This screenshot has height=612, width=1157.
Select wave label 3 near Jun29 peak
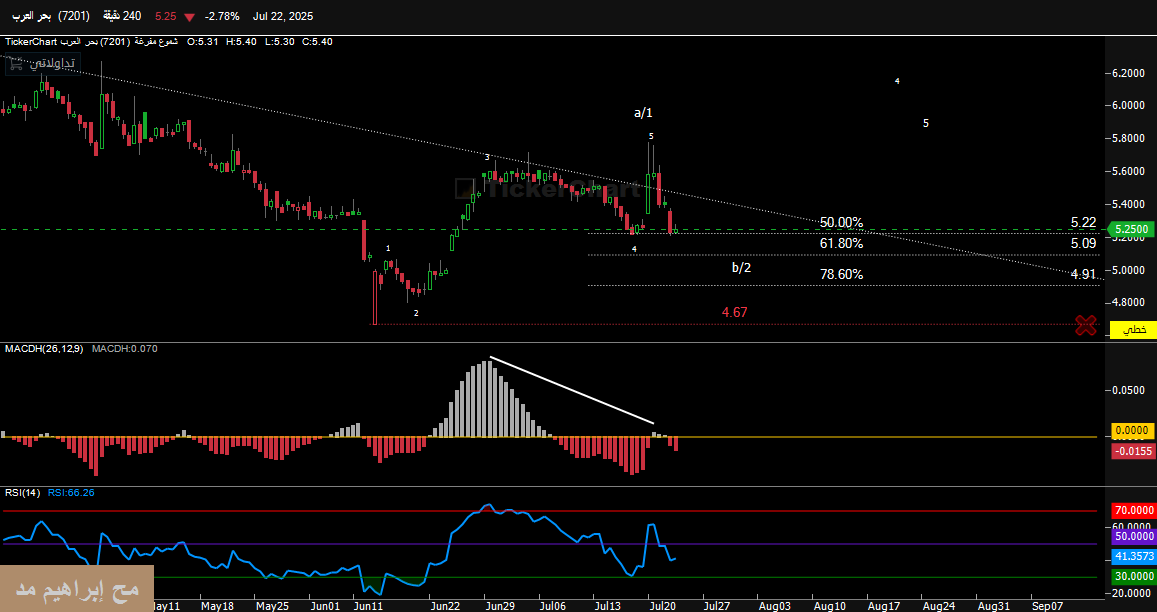[487, 157]
